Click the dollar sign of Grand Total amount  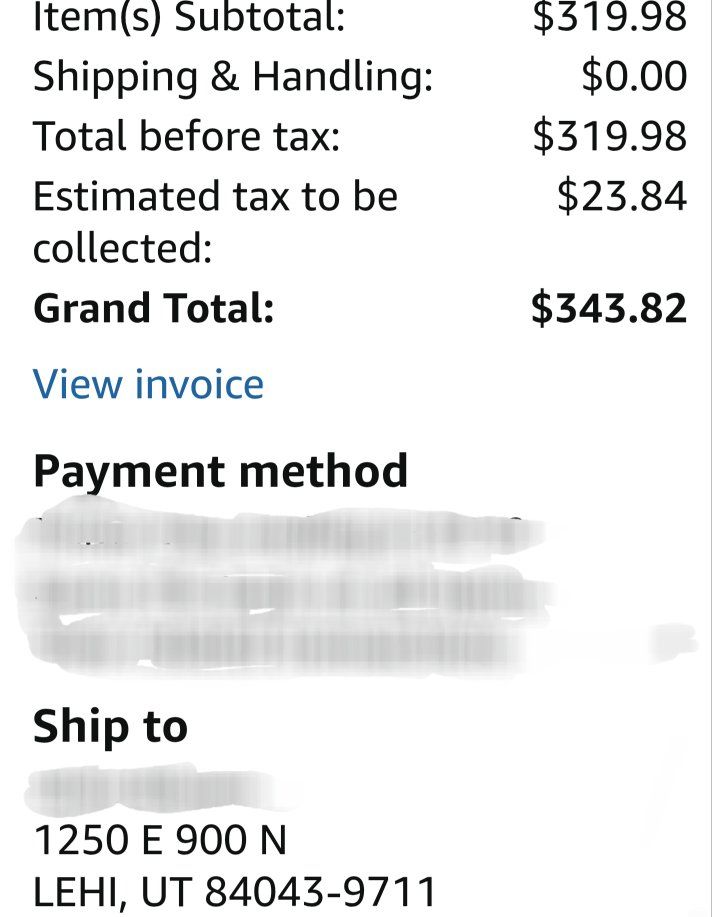tap(542, 308)
